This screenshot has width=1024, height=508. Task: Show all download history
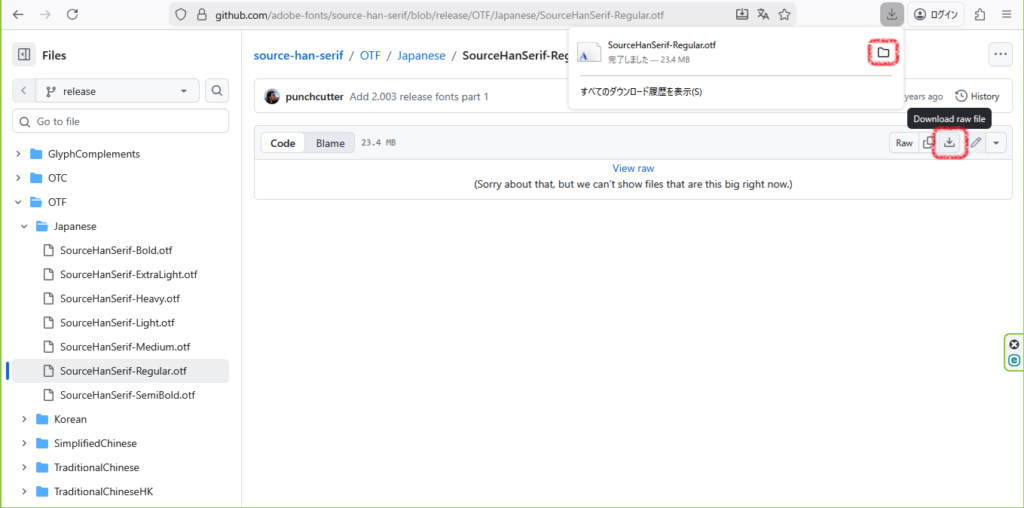[x=641, y=92]
